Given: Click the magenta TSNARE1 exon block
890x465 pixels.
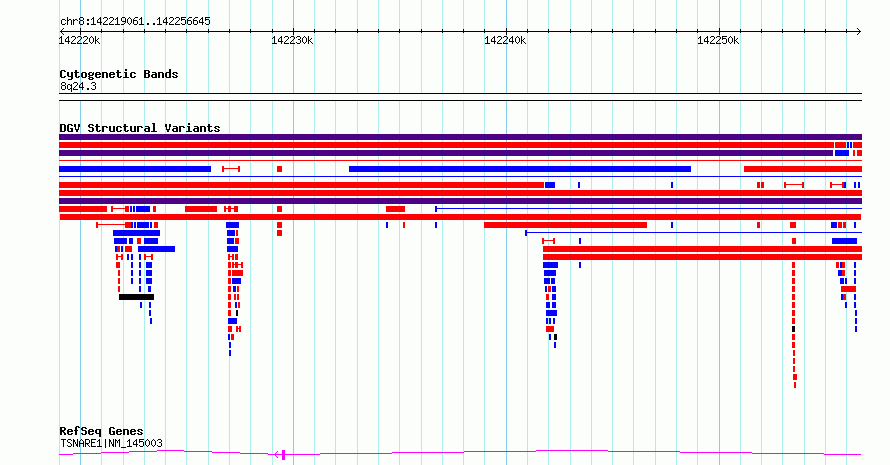Looking at the screenshot, I should (283, 454).
